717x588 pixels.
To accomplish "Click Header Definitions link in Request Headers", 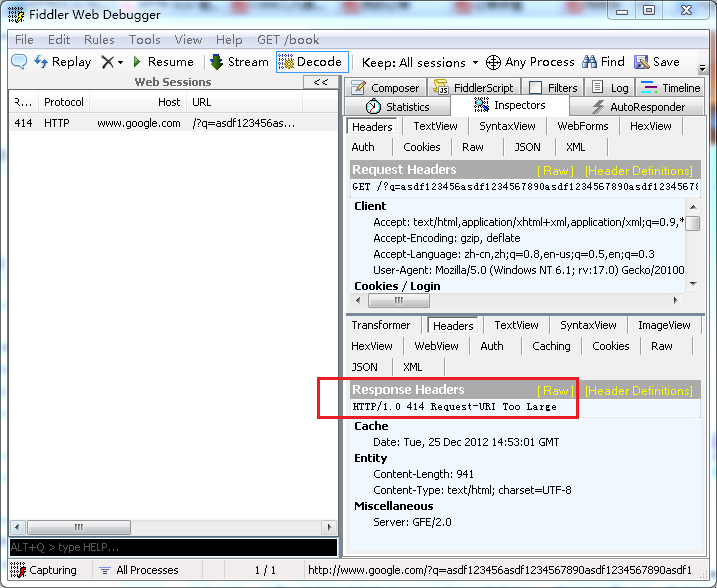I will click(x=638, y=171).
